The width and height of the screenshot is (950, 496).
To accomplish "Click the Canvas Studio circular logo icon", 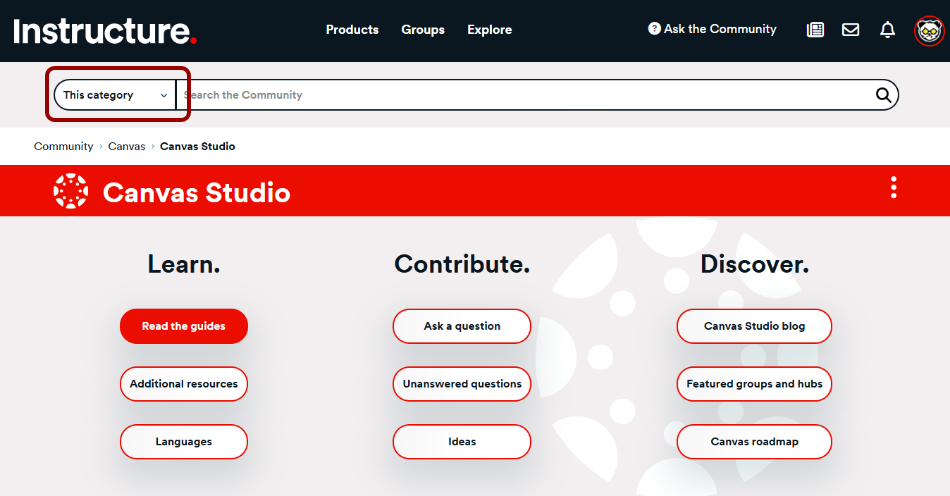I will (71, 191).
